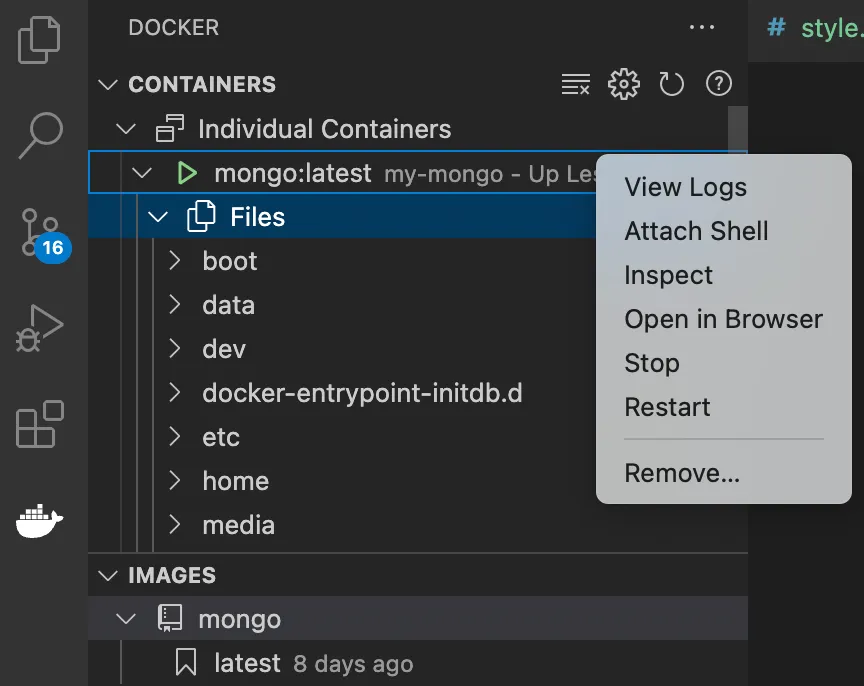This screenshot has height=686, width=864.
Task: Select the data folder name
Action: pos(229,305)
